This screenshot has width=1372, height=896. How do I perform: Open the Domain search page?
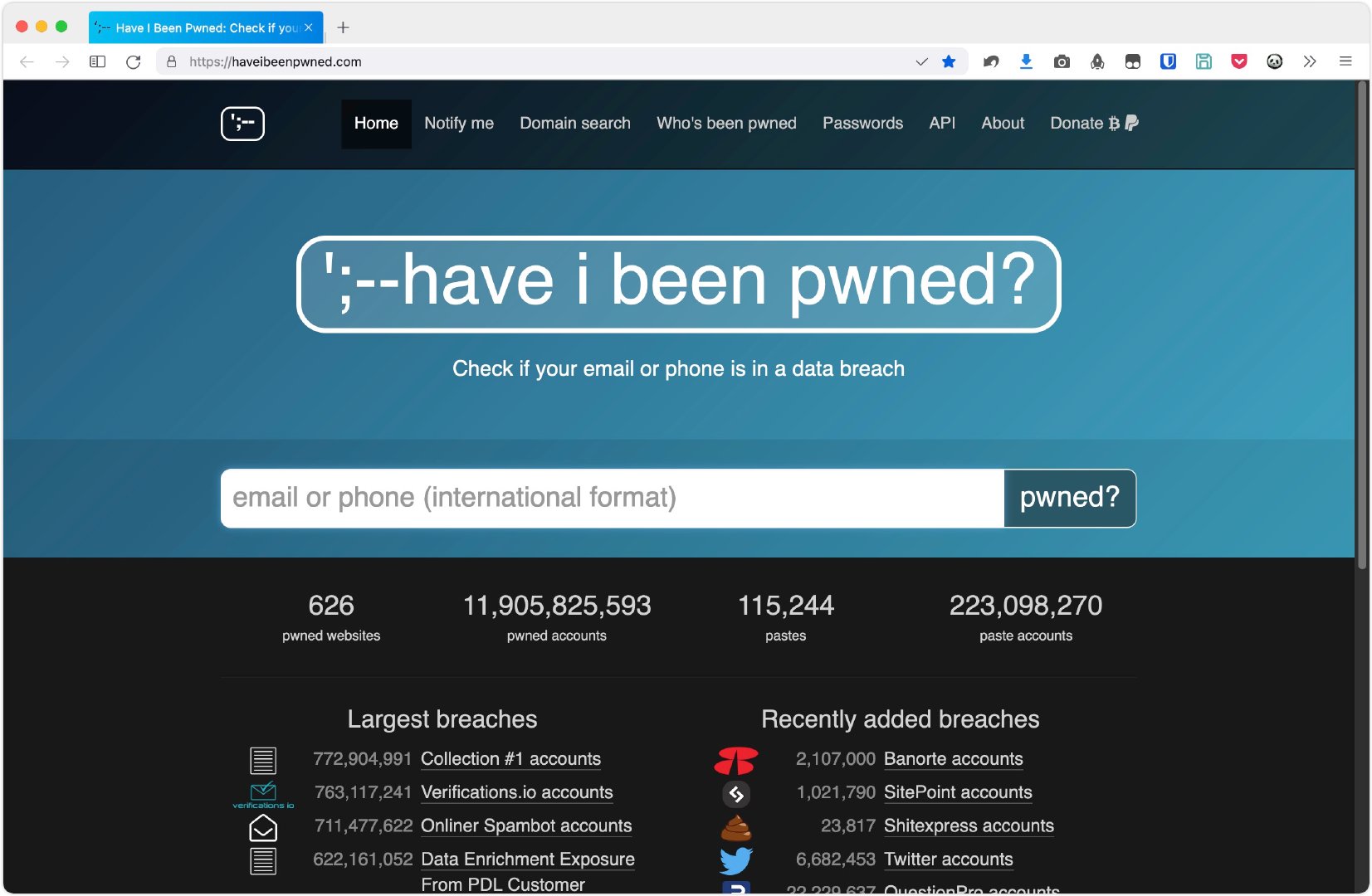point(575,124)
